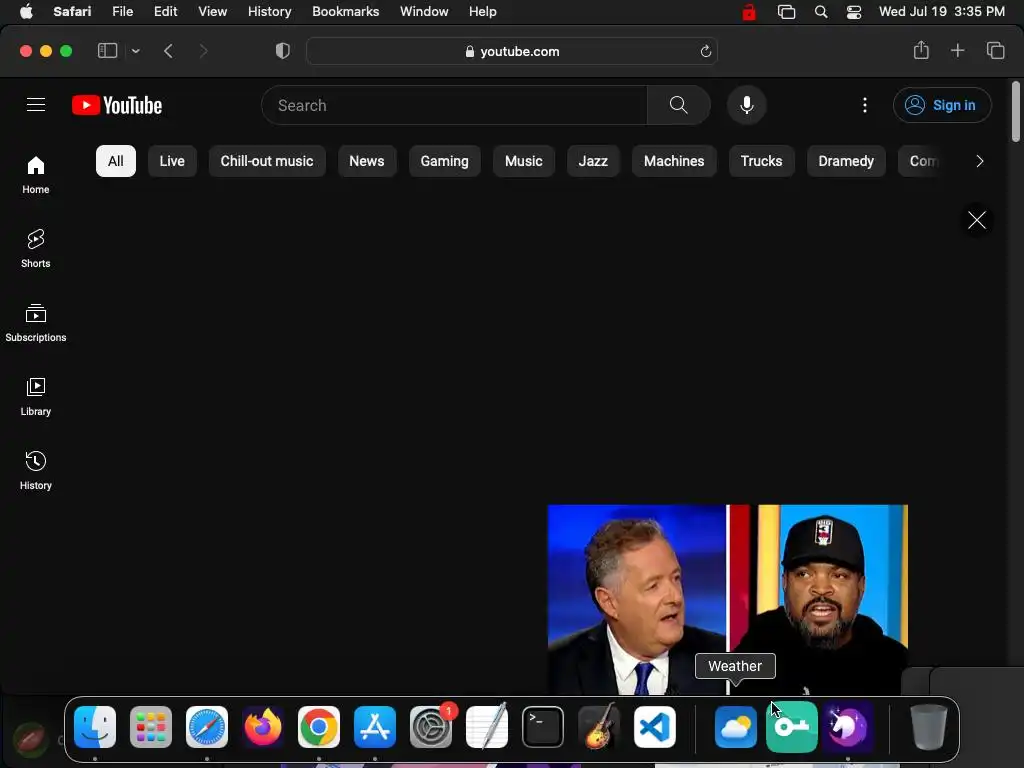This screenshot has height=768, width=1024.
Task: Open System Settings from the Dock
Action: tap(431, 727)
